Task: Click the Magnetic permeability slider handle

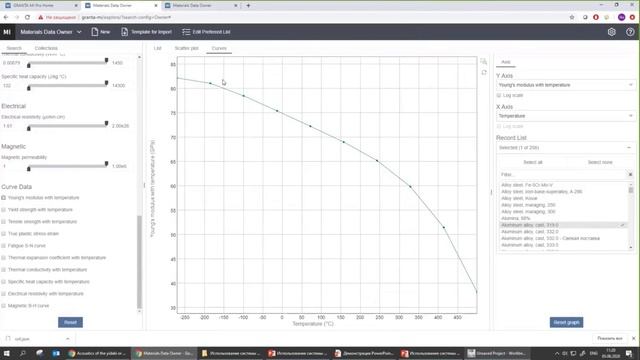Action: point(107,164)
